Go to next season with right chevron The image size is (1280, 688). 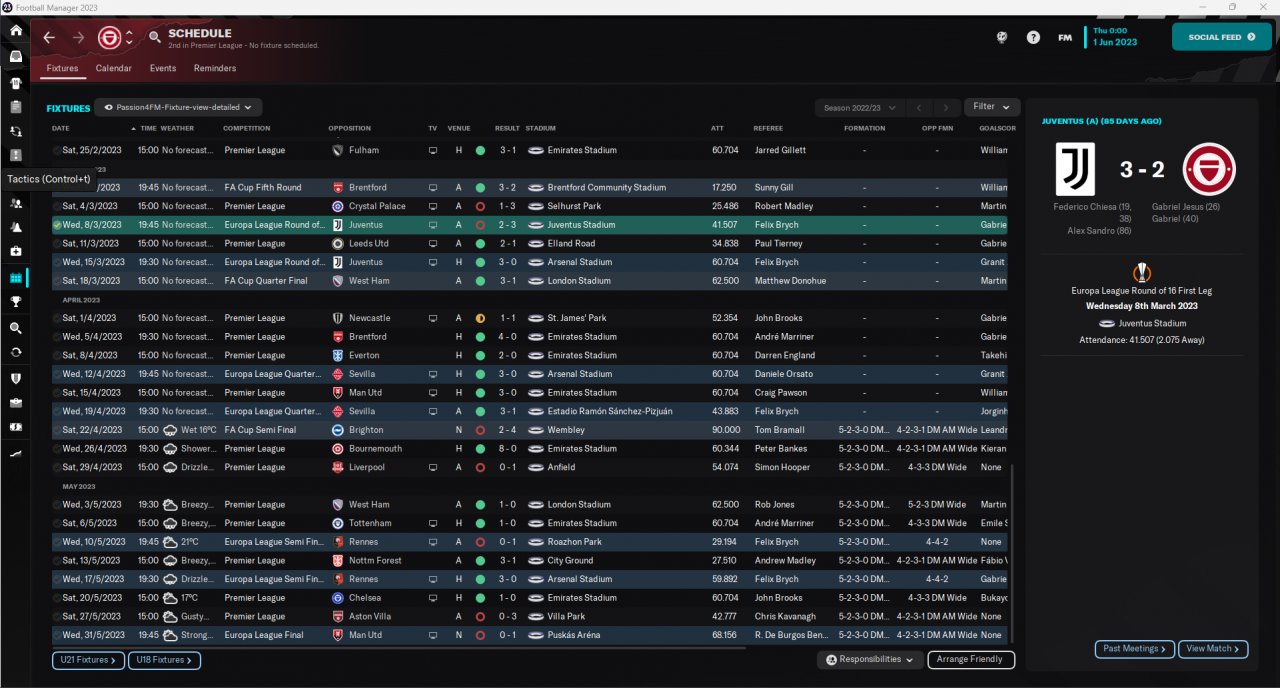tap(946, 107)
